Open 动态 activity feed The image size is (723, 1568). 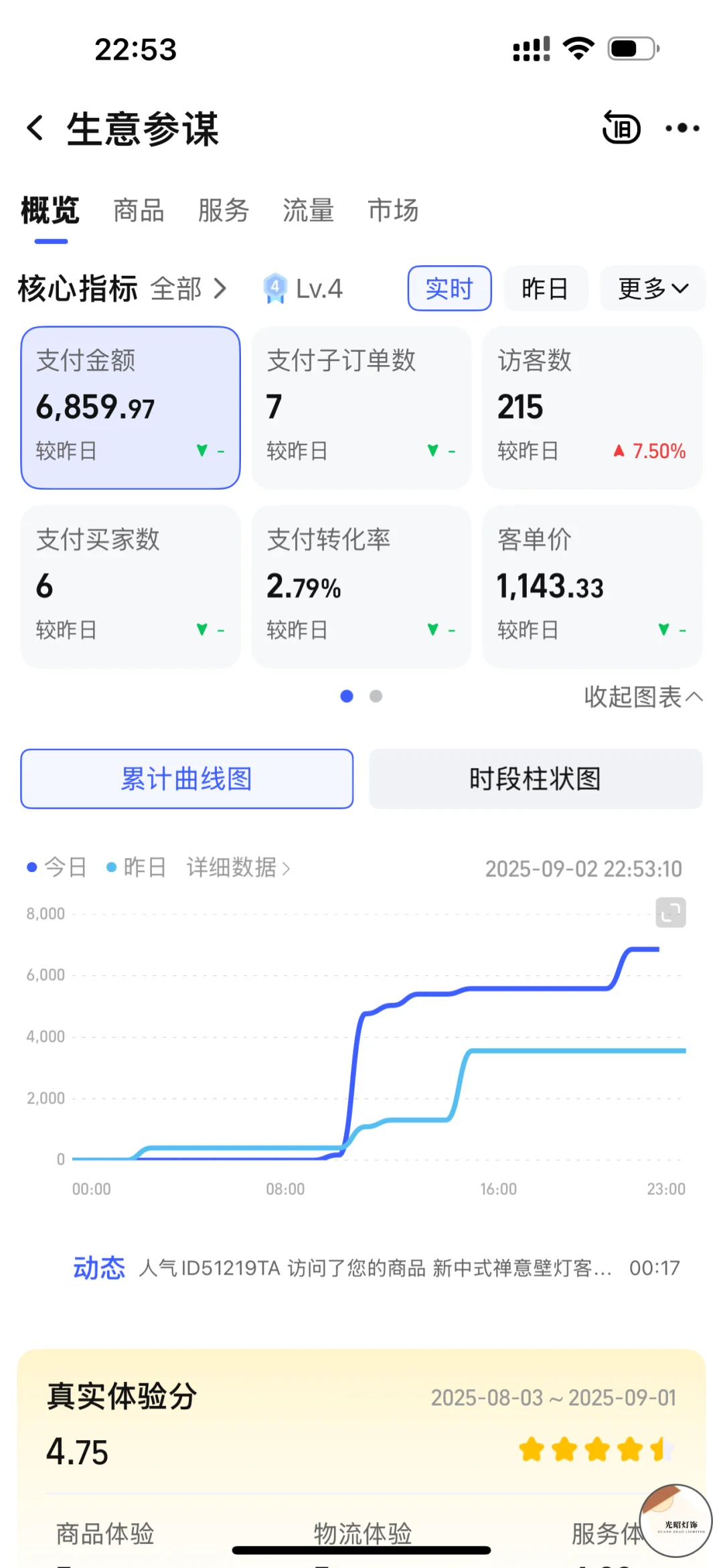tap(99, 1268)
